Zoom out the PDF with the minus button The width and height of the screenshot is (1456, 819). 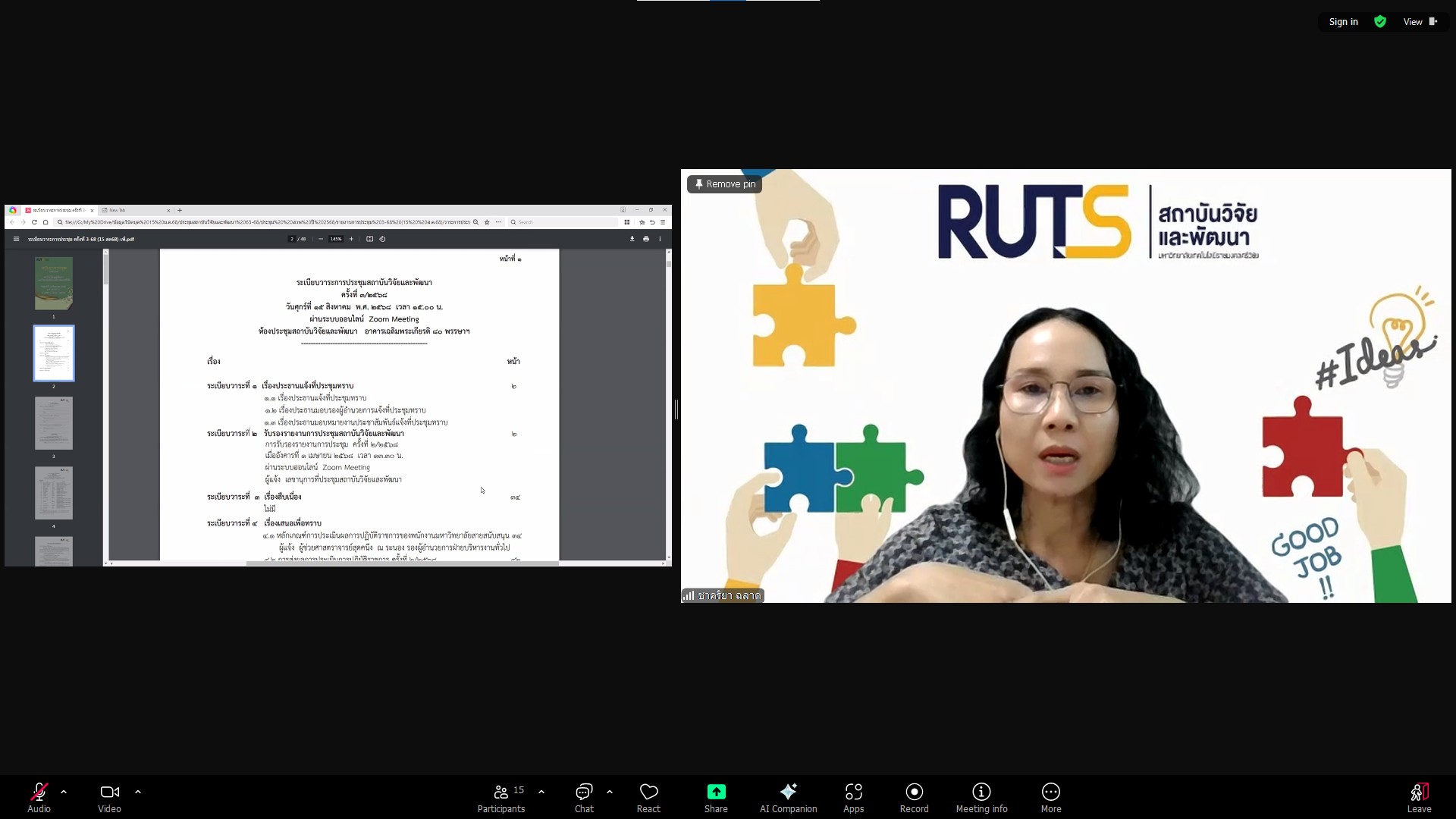321,239
